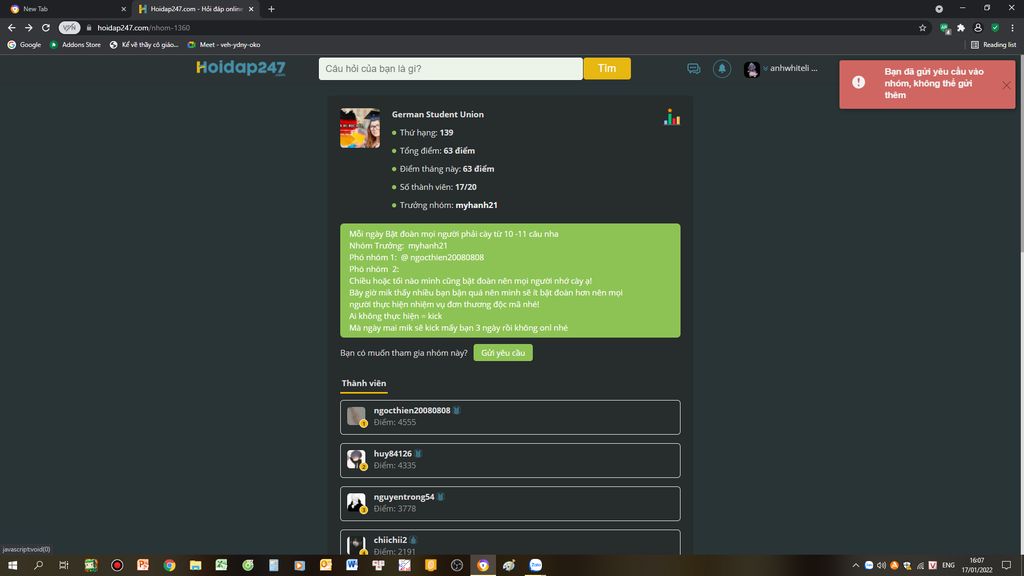This screenshot has width=1024, height=576.
Task: Open the browser profile icon
Action: 978,27
